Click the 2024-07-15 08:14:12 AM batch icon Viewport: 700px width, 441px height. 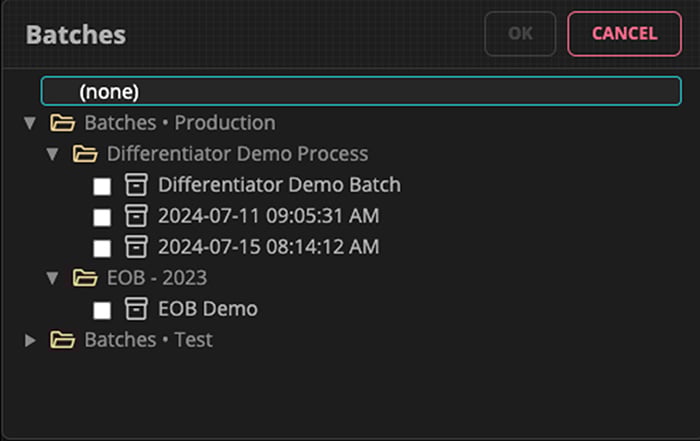pyautogui.click(x=135, y=247)
